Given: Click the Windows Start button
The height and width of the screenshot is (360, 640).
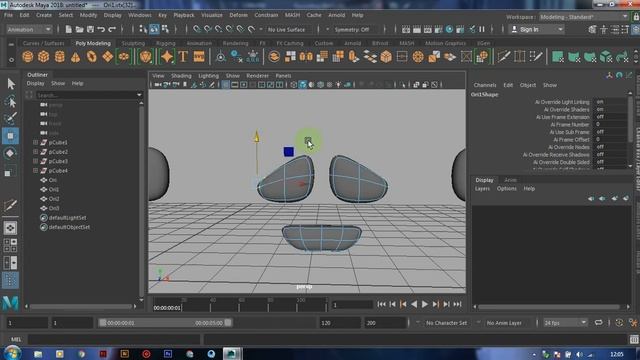Looking at the screenshot, I should click(x=12, y=353).
